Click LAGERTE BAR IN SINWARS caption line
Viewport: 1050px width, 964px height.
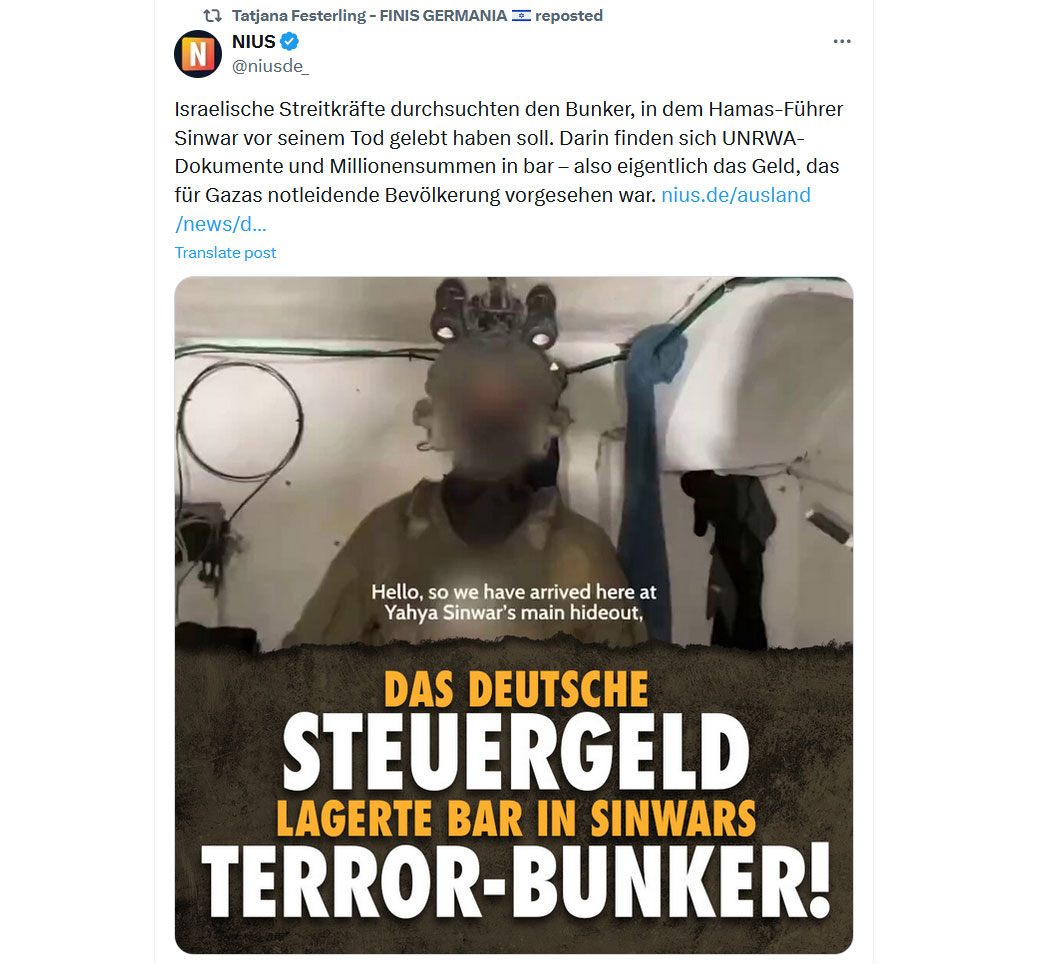[x=516, y=818]
